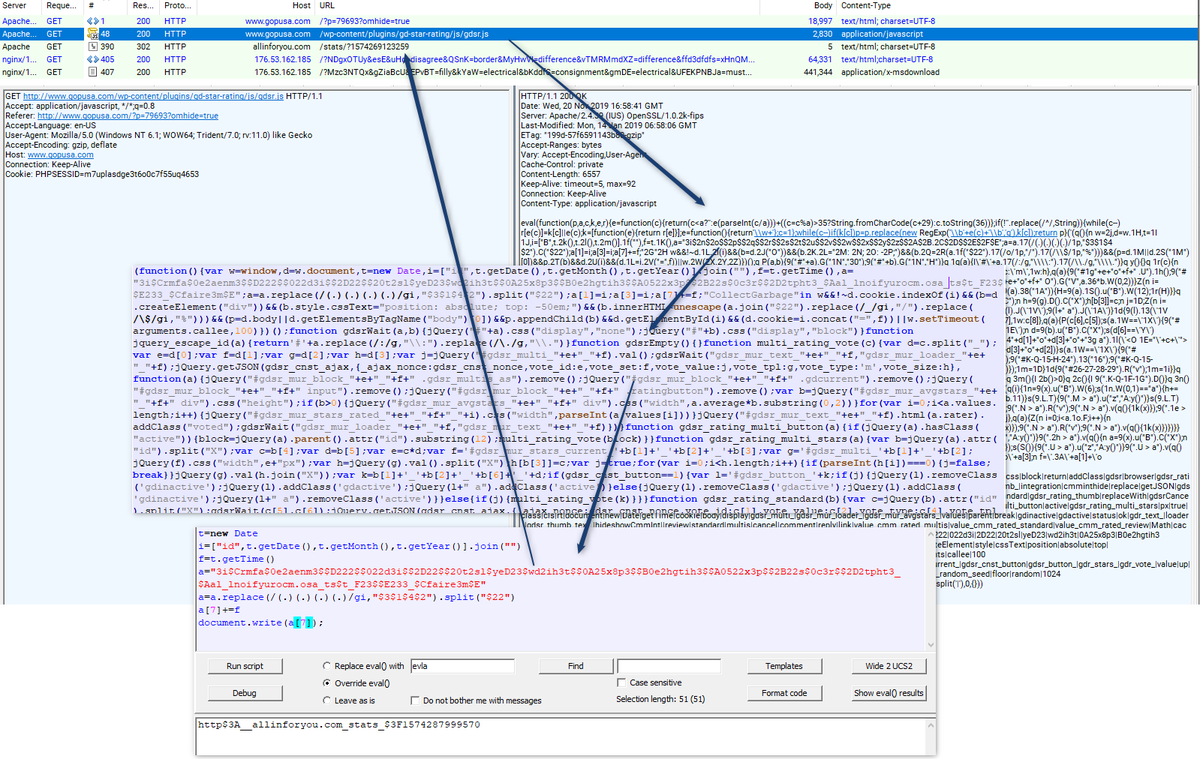This screenshot has width=1200, height=759.
Task: Open the Templates button
Action: (783, 665)
